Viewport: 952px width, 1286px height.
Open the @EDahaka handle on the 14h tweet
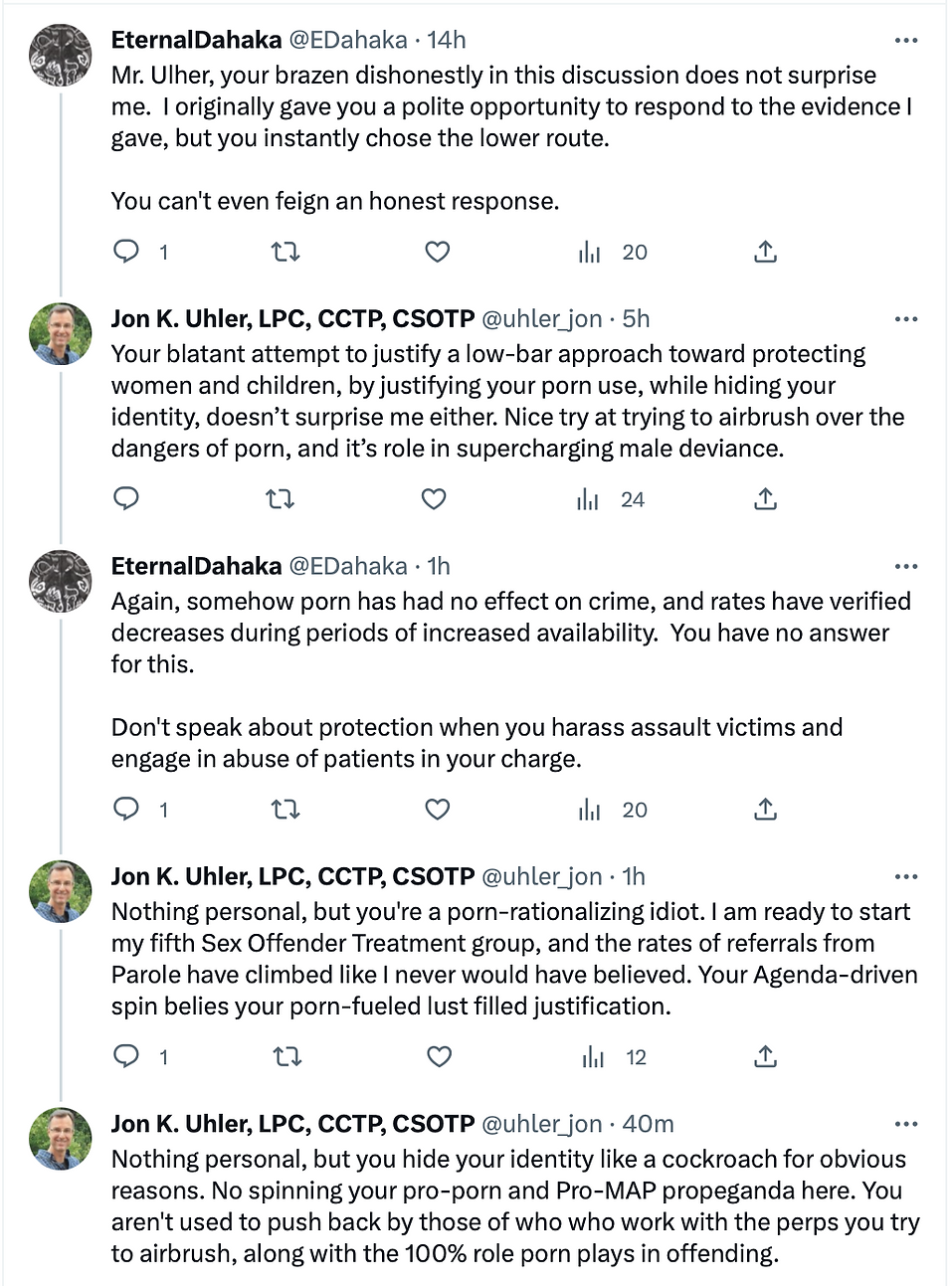click(347, 40)
